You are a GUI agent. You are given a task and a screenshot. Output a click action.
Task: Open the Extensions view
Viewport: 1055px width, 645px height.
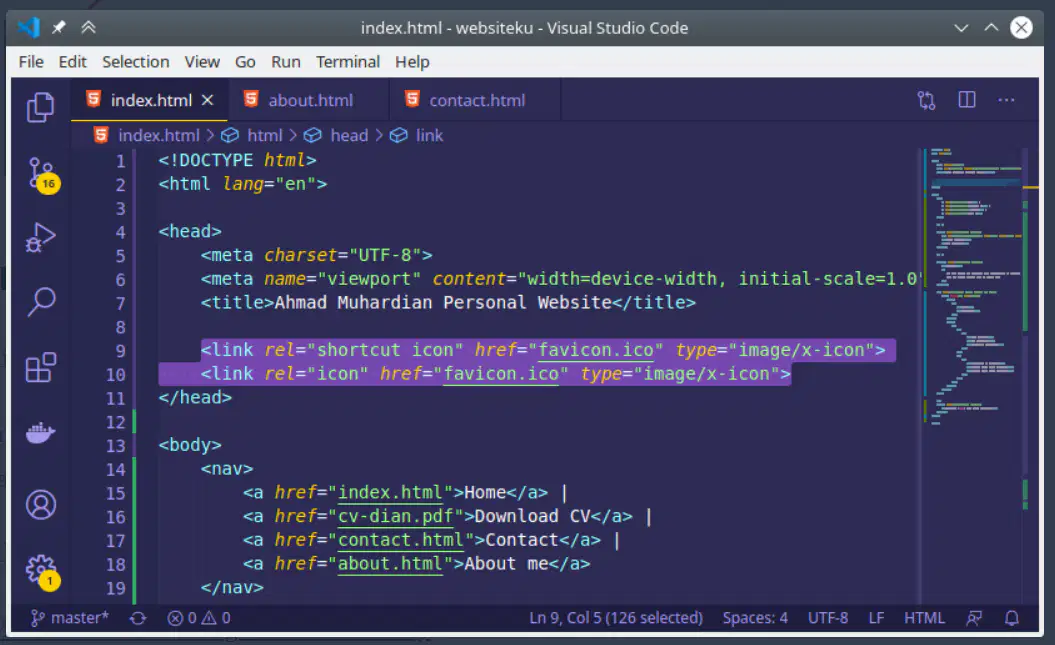[x=40, y=367]
